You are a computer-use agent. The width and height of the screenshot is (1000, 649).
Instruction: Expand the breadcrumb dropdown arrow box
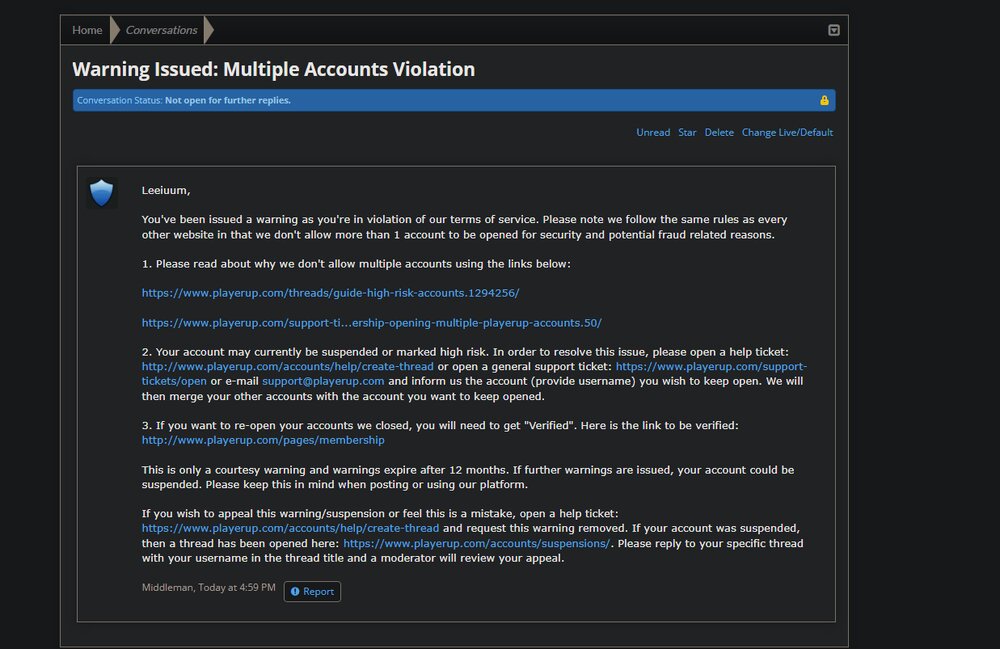(x=834, y=30)
